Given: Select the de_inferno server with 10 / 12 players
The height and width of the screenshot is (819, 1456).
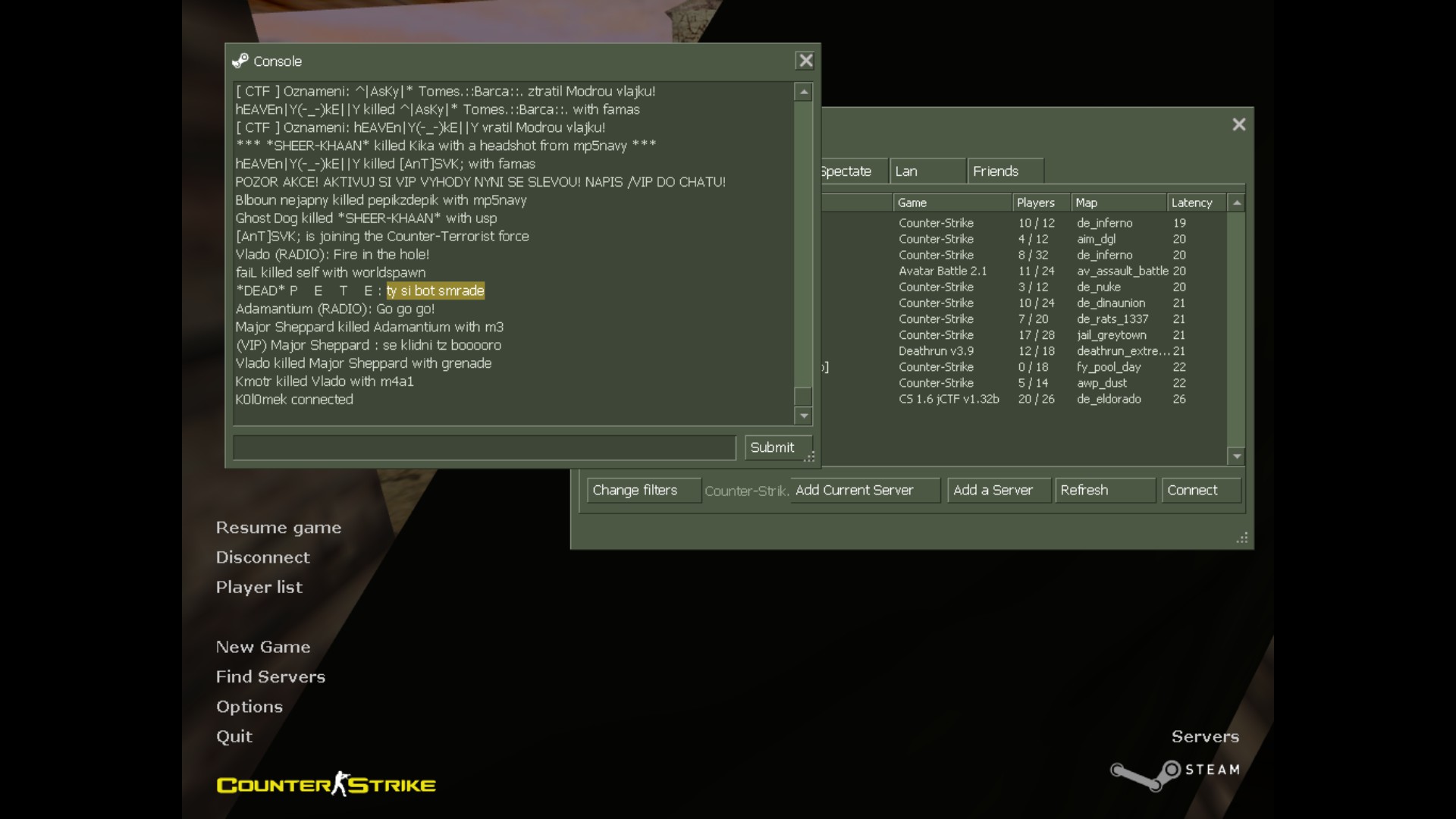Looking at the screenshot, I should coord(1024,223).
